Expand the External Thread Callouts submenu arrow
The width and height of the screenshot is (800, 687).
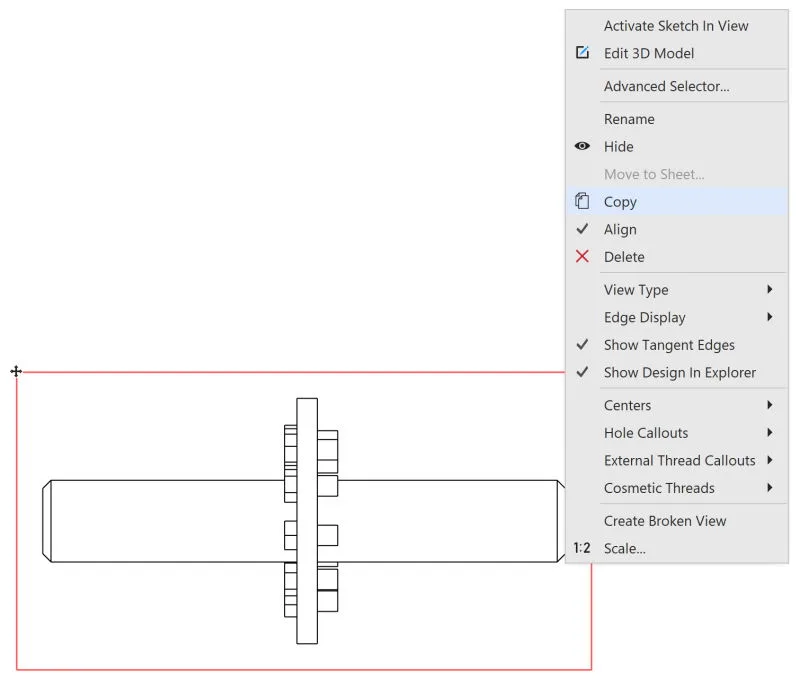[x=770, y=460]
